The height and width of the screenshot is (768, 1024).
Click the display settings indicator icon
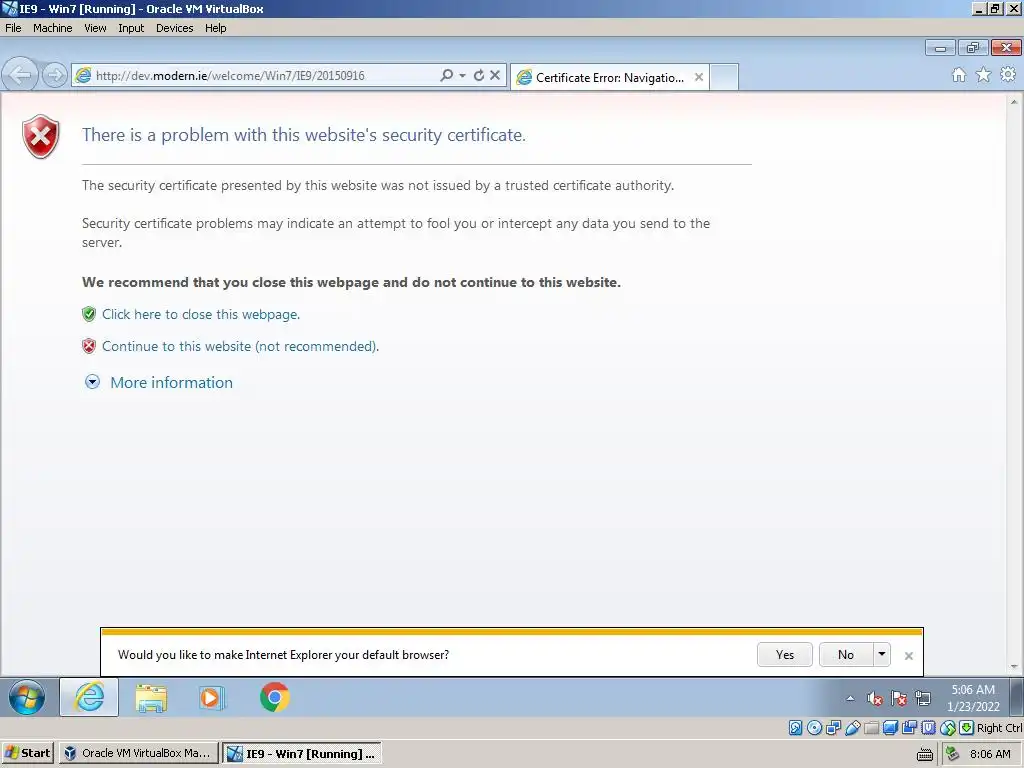(x=890, y=728)
